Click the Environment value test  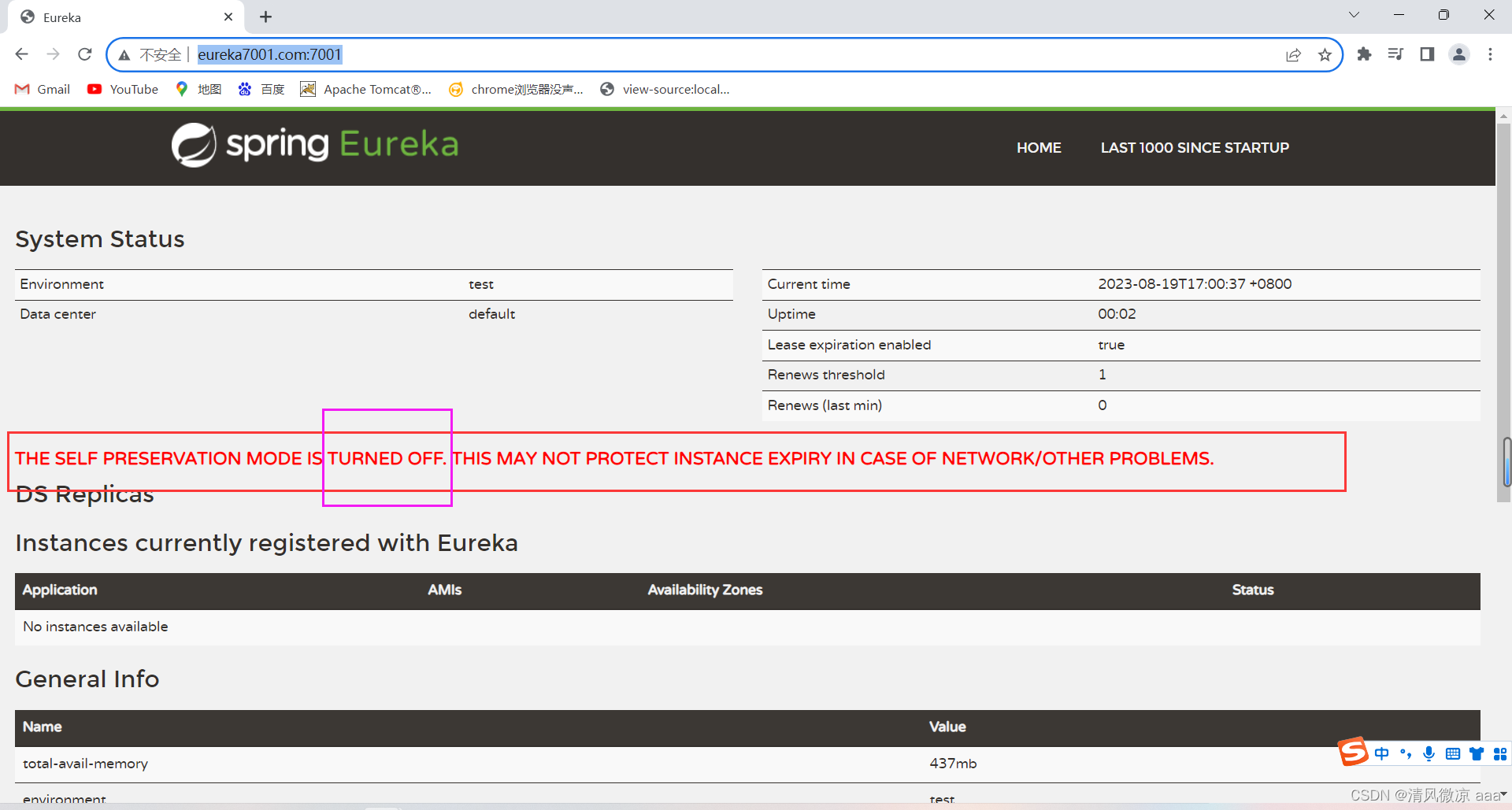click(481, 284)
